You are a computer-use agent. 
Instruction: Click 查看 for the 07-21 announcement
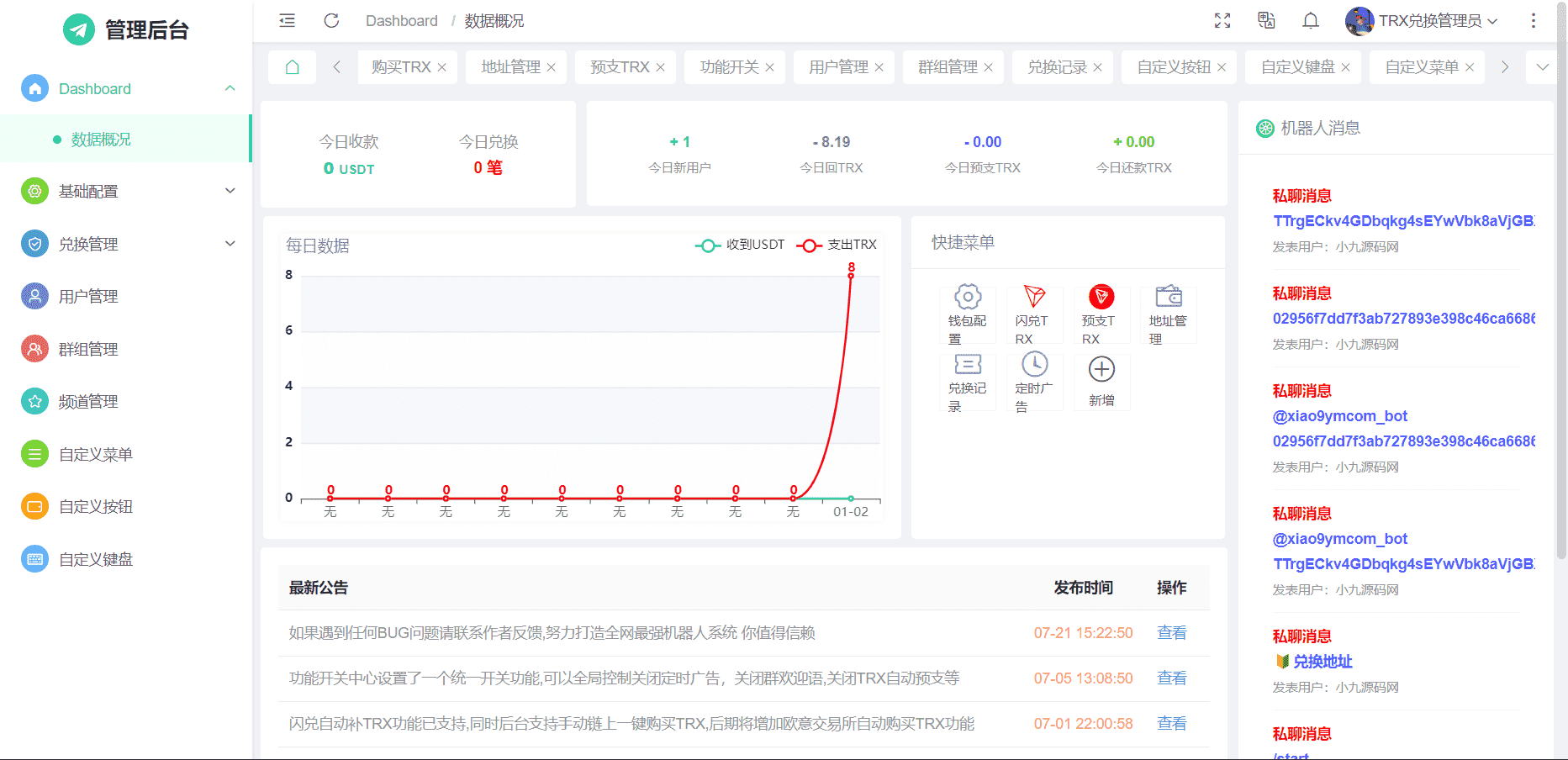(x=1171, y=633)
